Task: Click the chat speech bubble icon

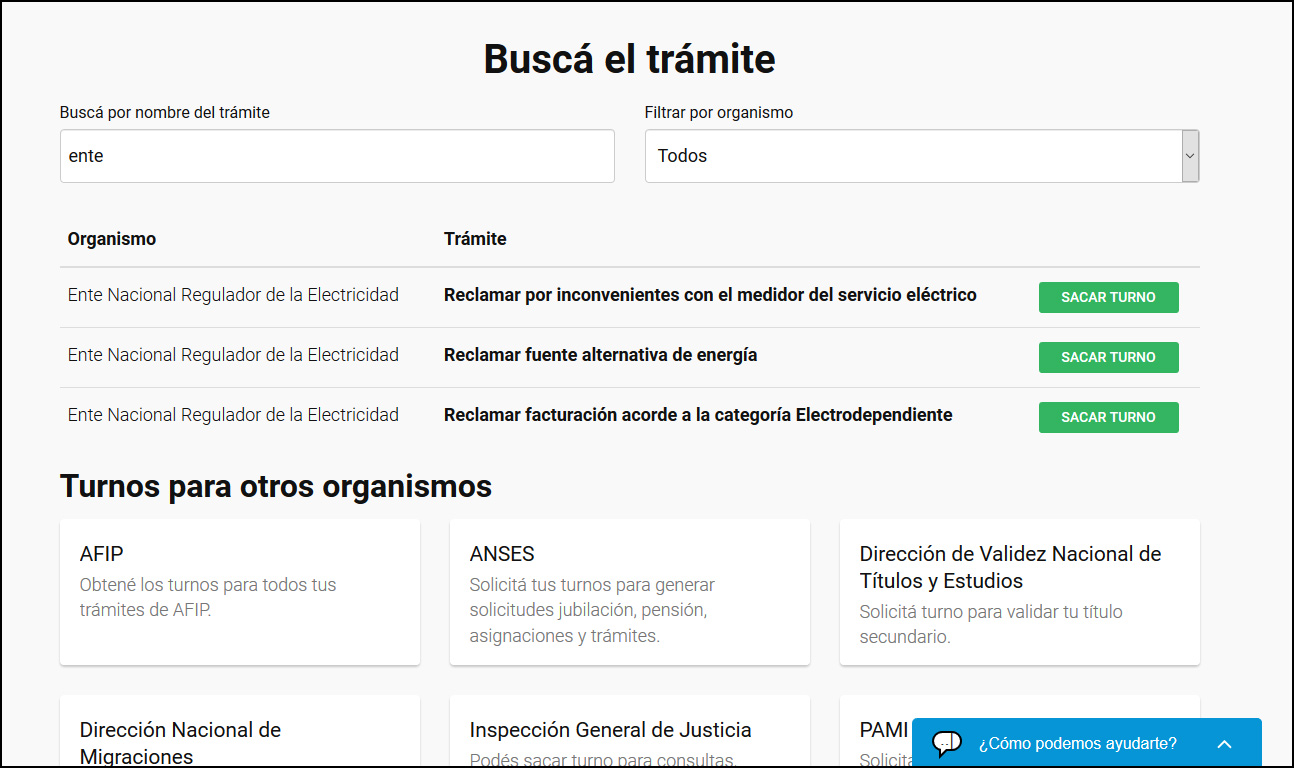Action: [x=946, y=743]
